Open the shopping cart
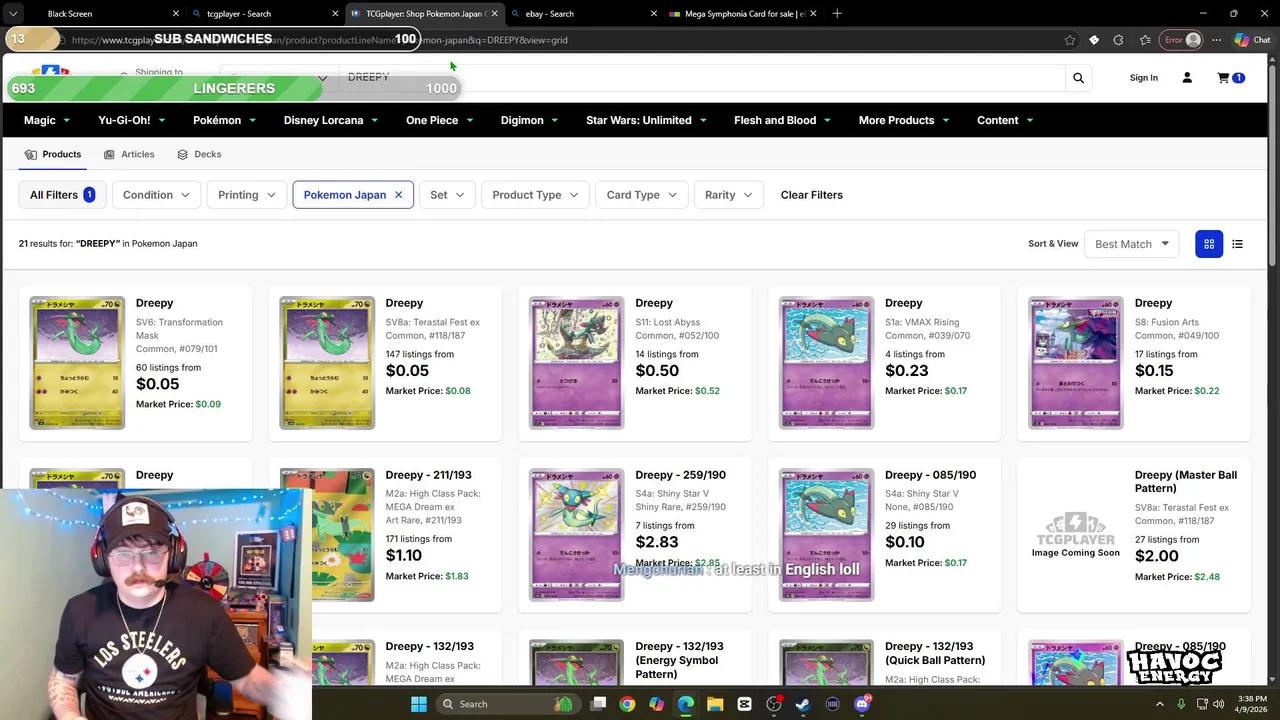This screenshot has height=720, width=1280. (1230, 78)
